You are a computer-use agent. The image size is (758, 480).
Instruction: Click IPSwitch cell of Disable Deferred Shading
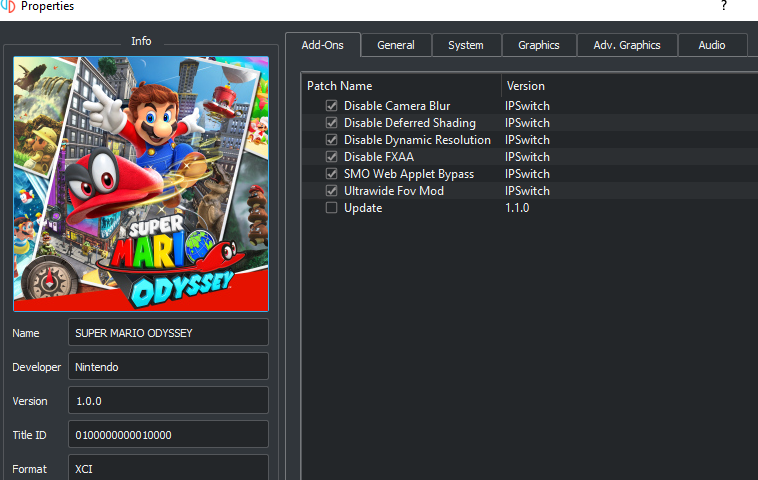coord(527,123)
